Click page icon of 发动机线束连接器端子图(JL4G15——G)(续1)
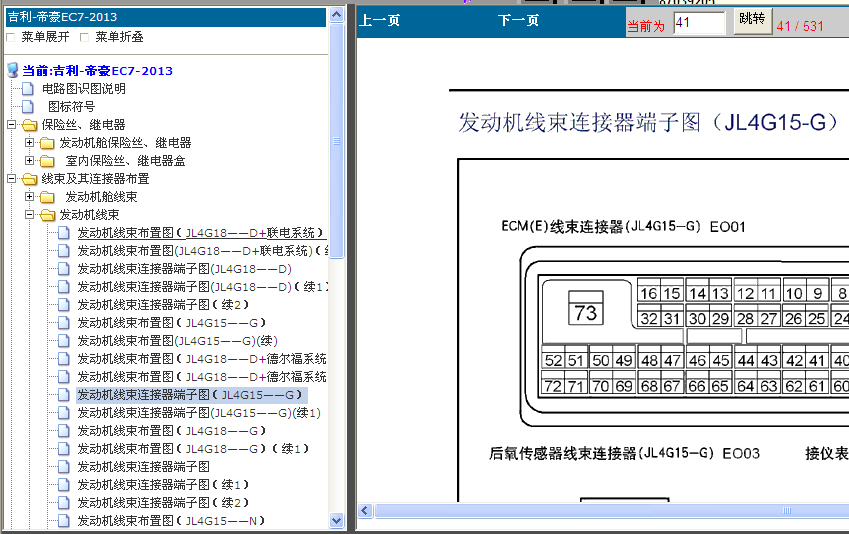This screenshot has height=534, width=849. (64, 413)
